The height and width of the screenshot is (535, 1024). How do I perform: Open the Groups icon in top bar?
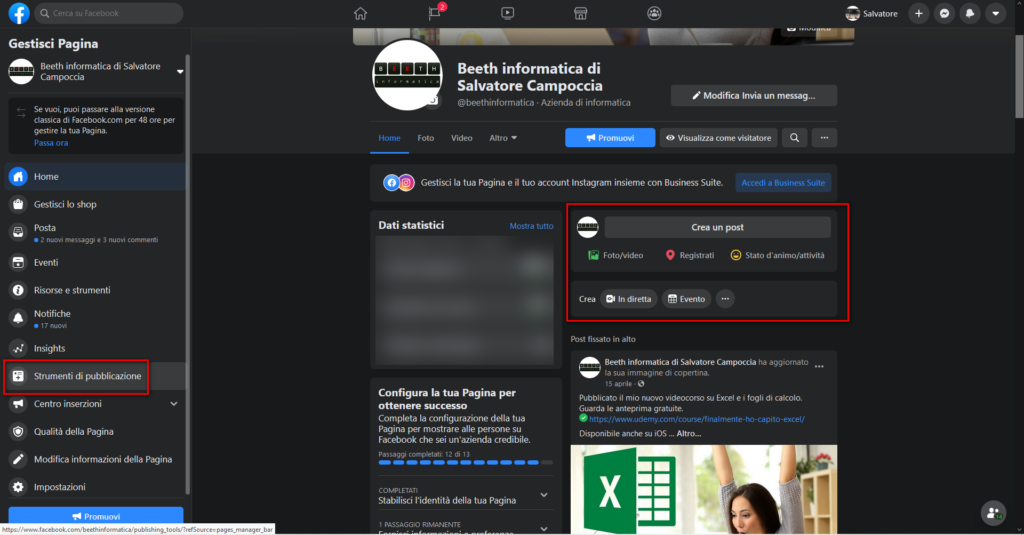654,13
